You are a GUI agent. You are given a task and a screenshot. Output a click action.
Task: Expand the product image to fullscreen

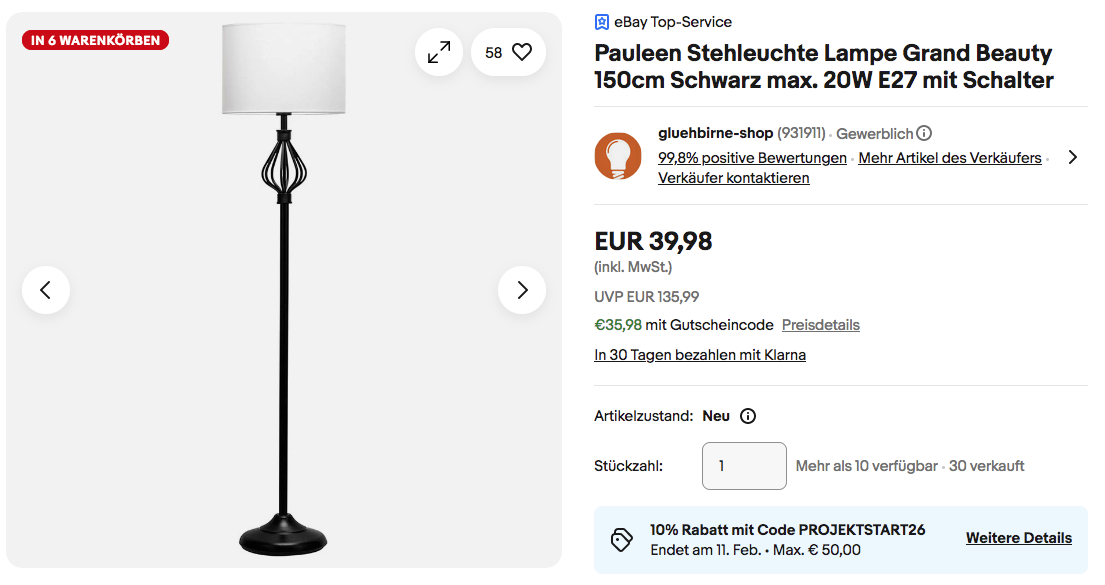(x=439, y=52)
